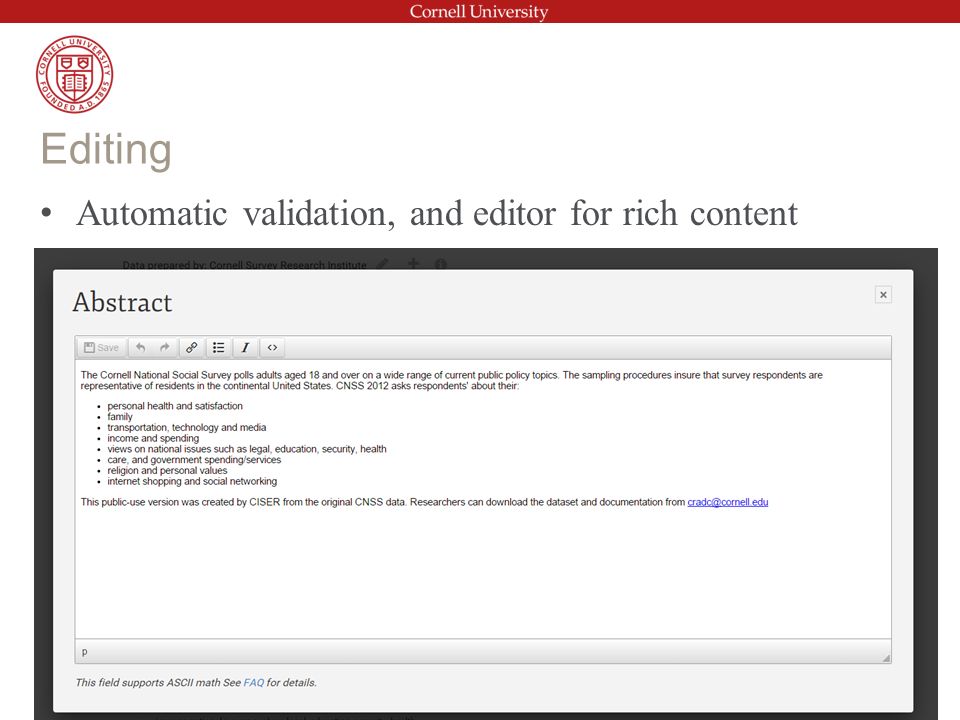
Task: Click the dimmed pencil edit icon behind dialog
Action: tap(383, 264)
